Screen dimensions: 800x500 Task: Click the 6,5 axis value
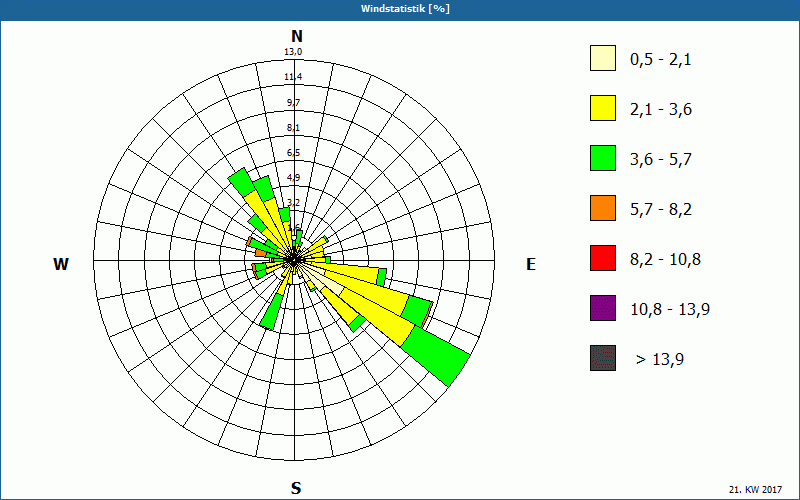pos(293,153)
